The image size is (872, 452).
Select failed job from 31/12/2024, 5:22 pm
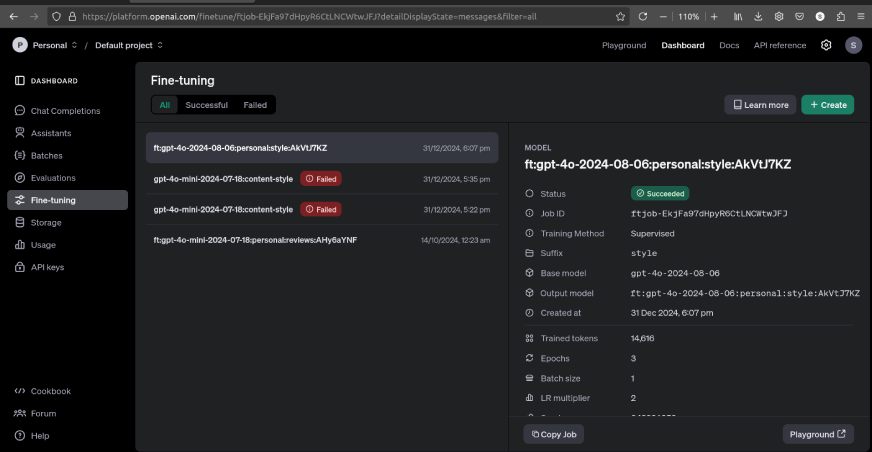322,209
